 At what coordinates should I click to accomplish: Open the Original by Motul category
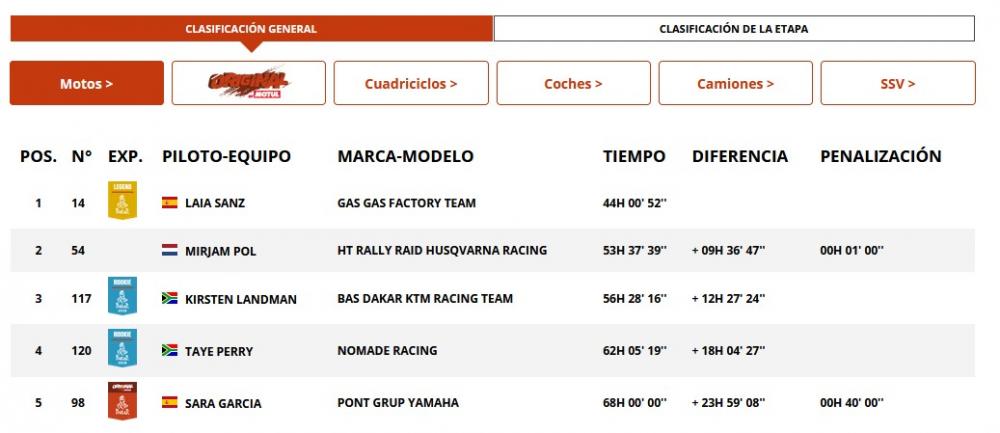(248, 83)
